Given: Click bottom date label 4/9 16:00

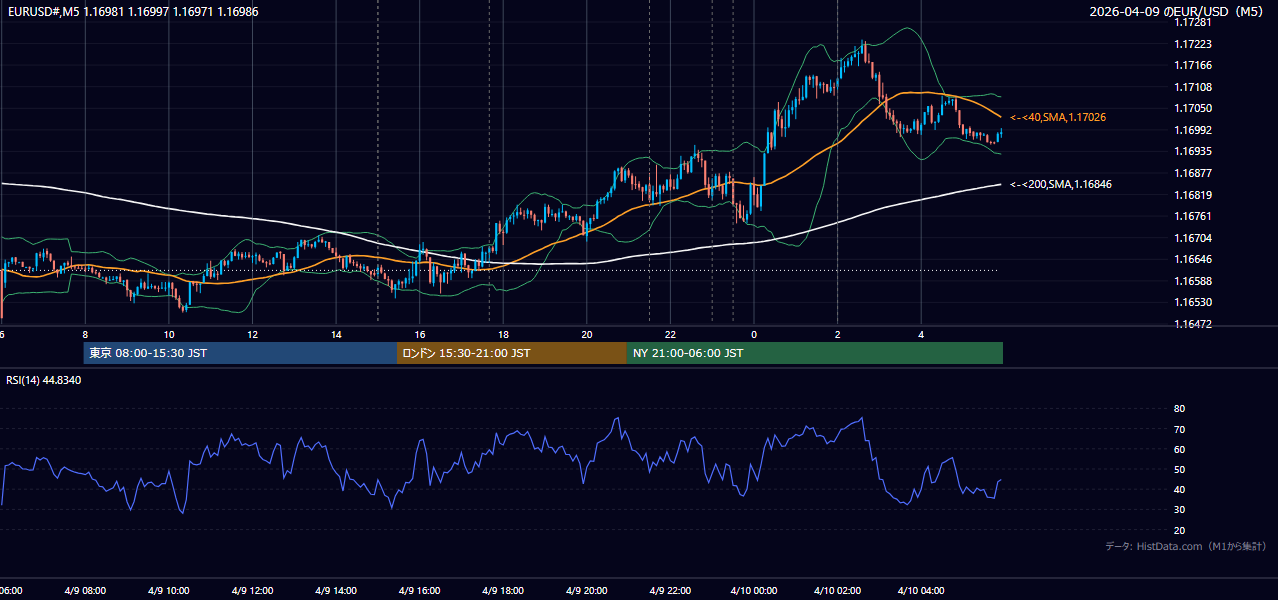Looking at the screenshot, I should 419,591.
